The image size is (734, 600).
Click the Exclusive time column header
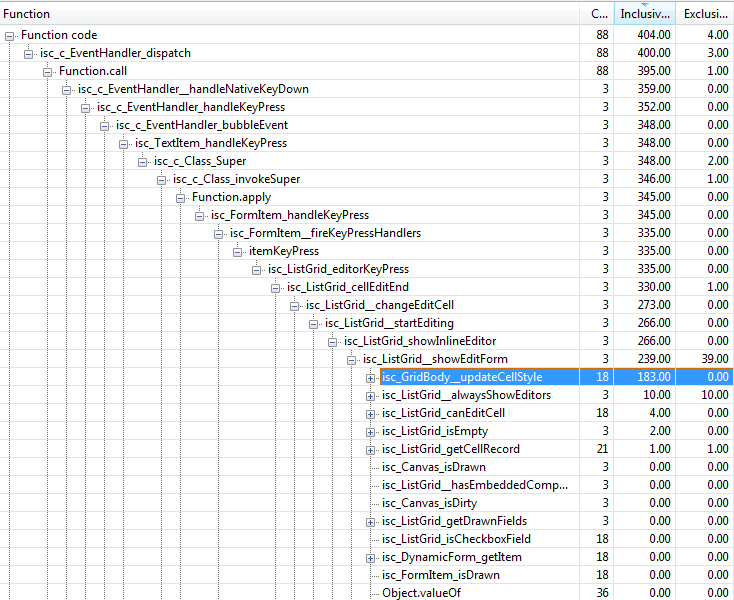705,14
